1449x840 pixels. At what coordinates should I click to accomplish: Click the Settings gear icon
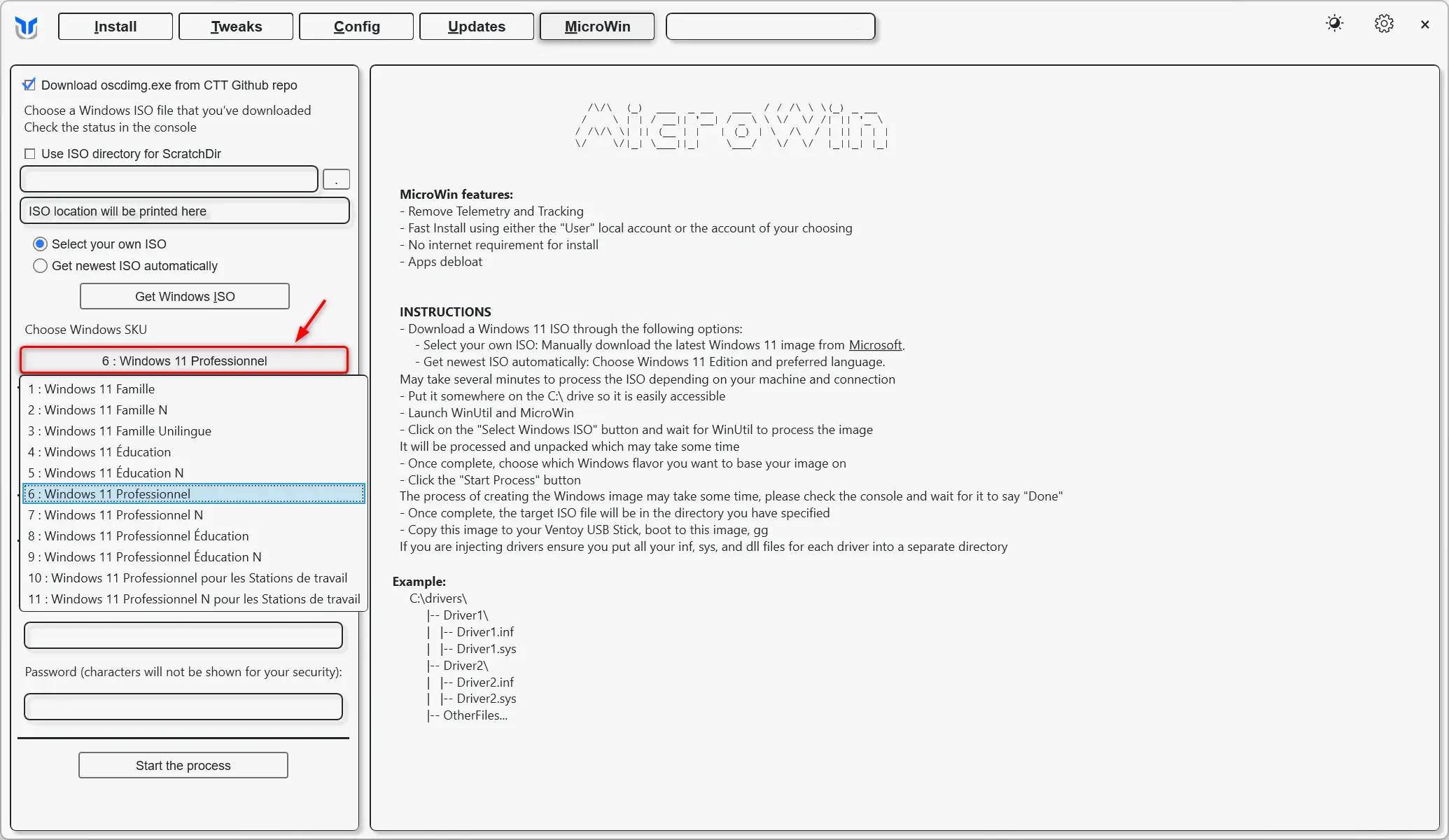coord(1384,23)
